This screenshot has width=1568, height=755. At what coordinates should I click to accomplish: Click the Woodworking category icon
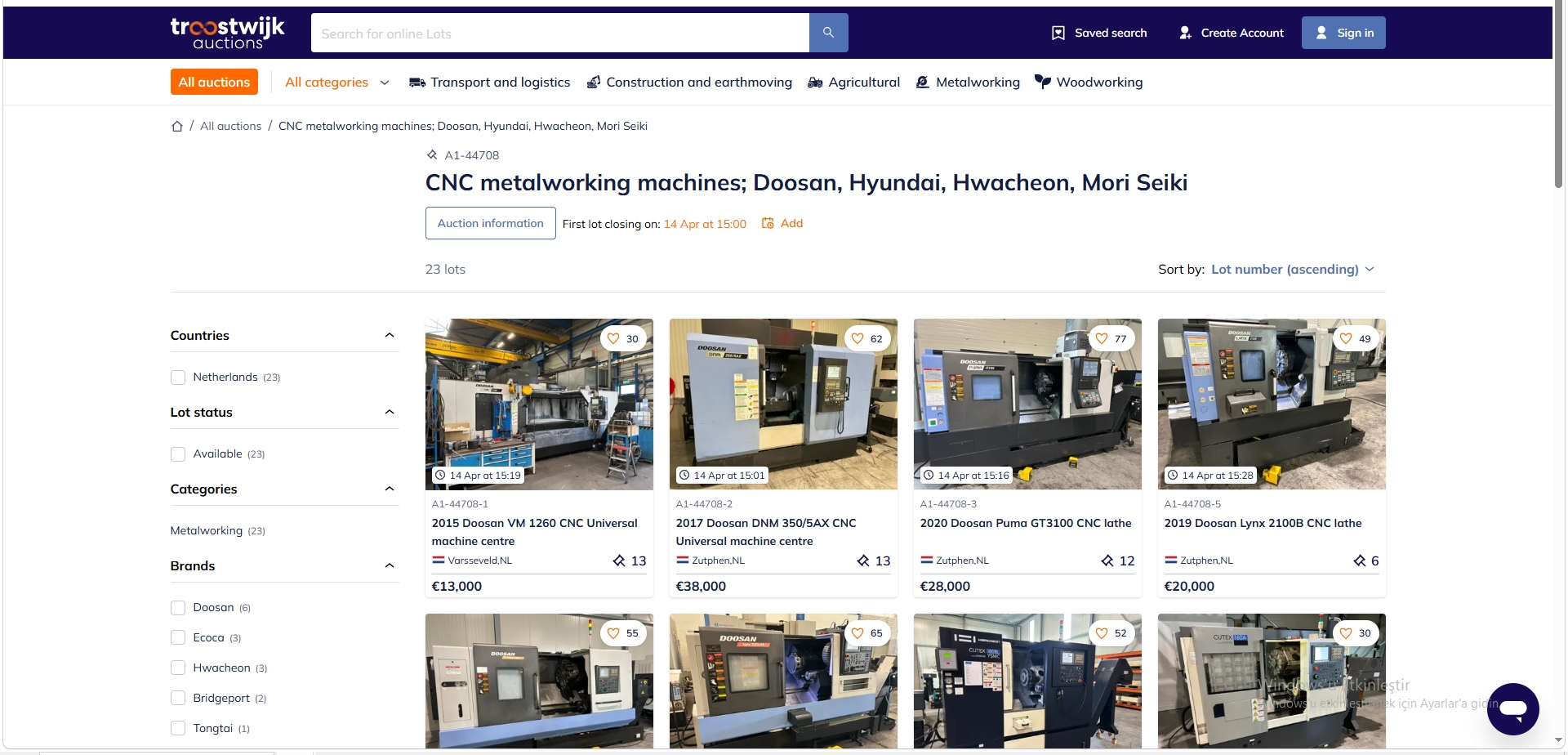1043,82
